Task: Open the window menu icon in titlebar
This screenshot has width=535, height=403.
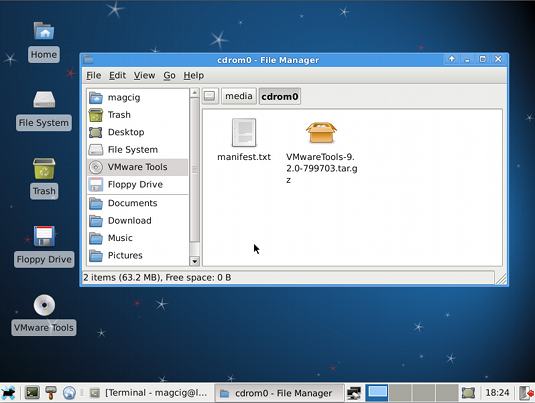Action: pos(88,60)
